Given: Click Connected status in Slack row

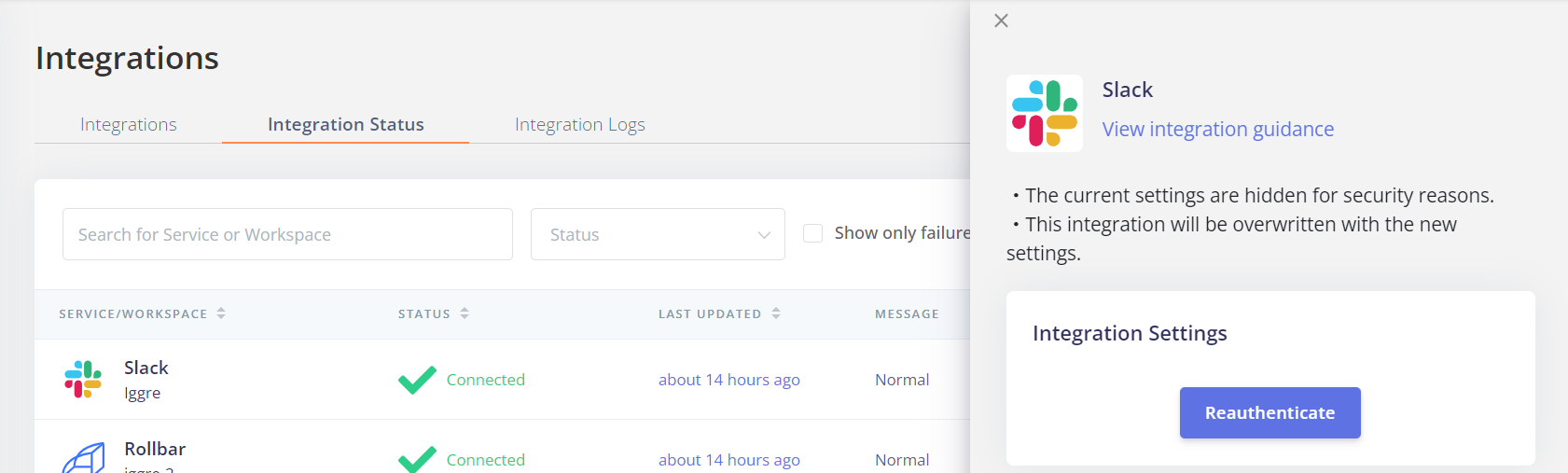Looking at the screenshot, I should [486, 380].
